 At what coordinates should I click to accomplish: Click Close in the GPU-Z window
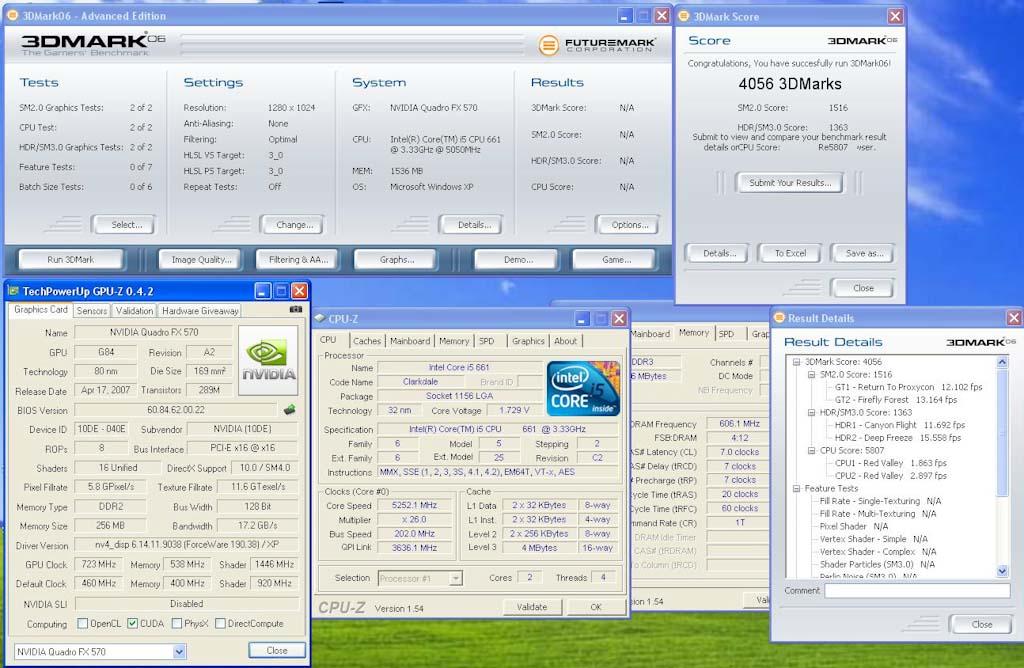coord(277,650)
